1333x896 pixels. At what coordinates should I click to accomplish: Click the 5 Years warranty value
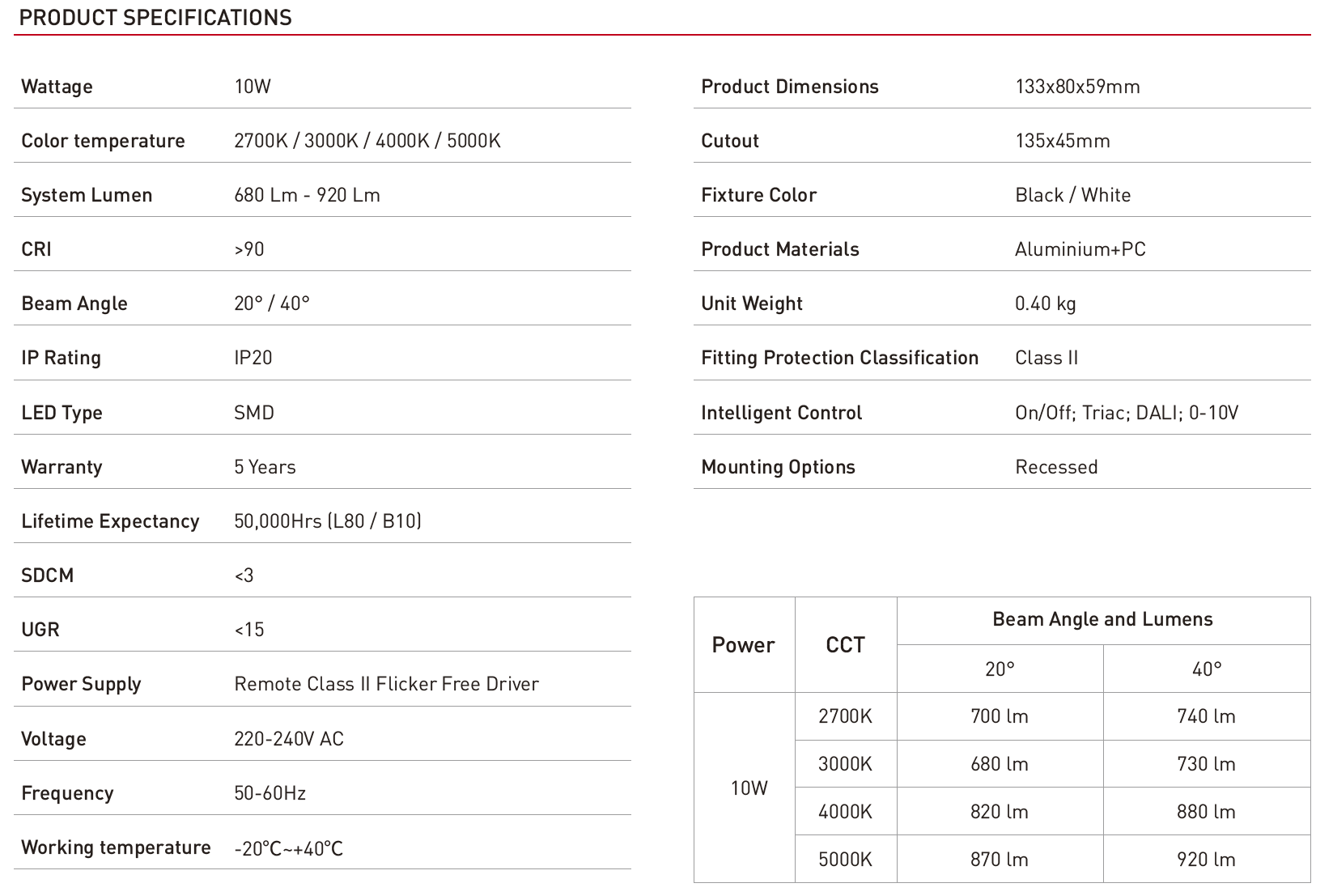pyautogui.click(x=265, y=467)
